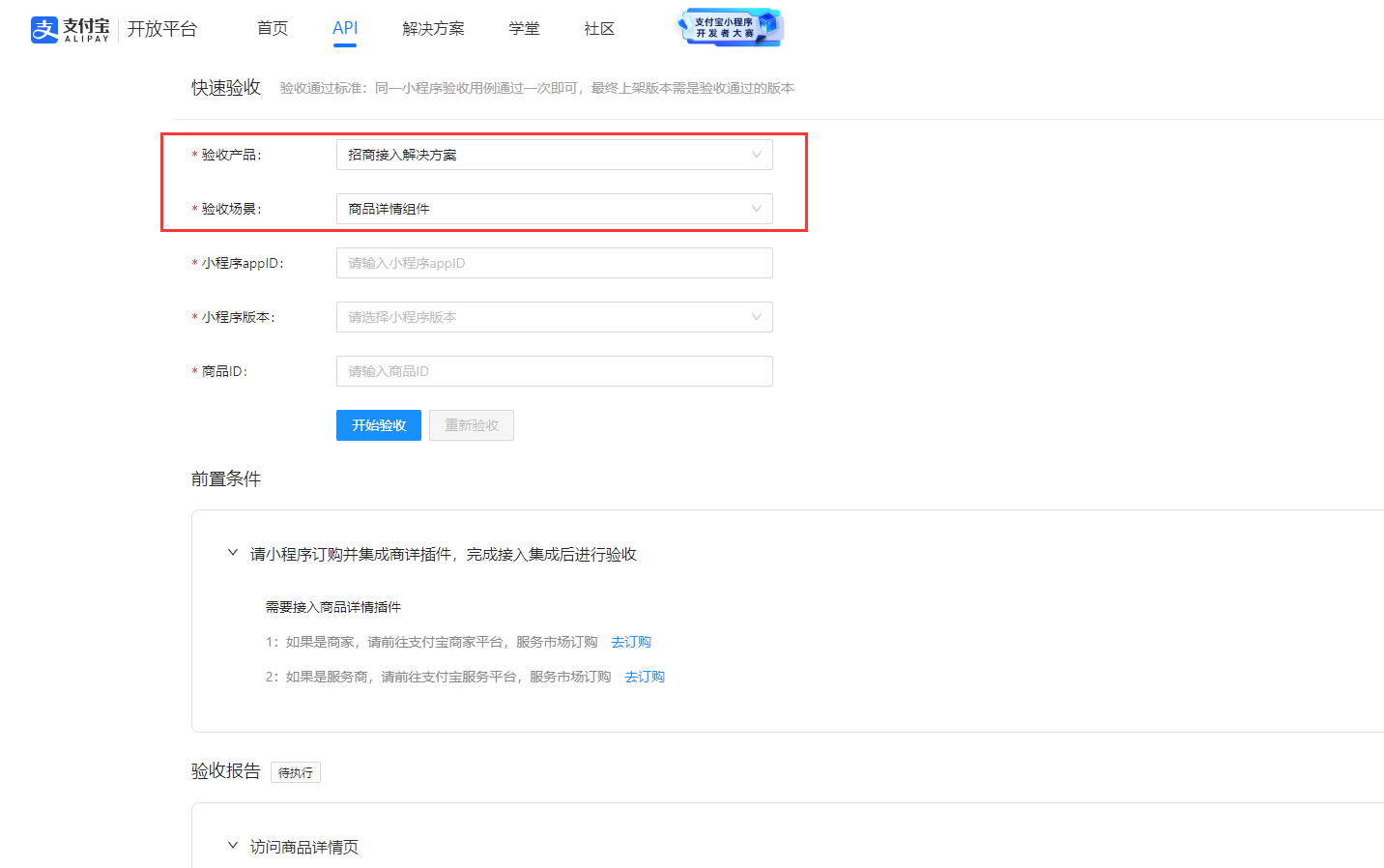The image size is (1384, 868).
Task: Go to 首页 in navigation
Action: click(x=273, y=29)
